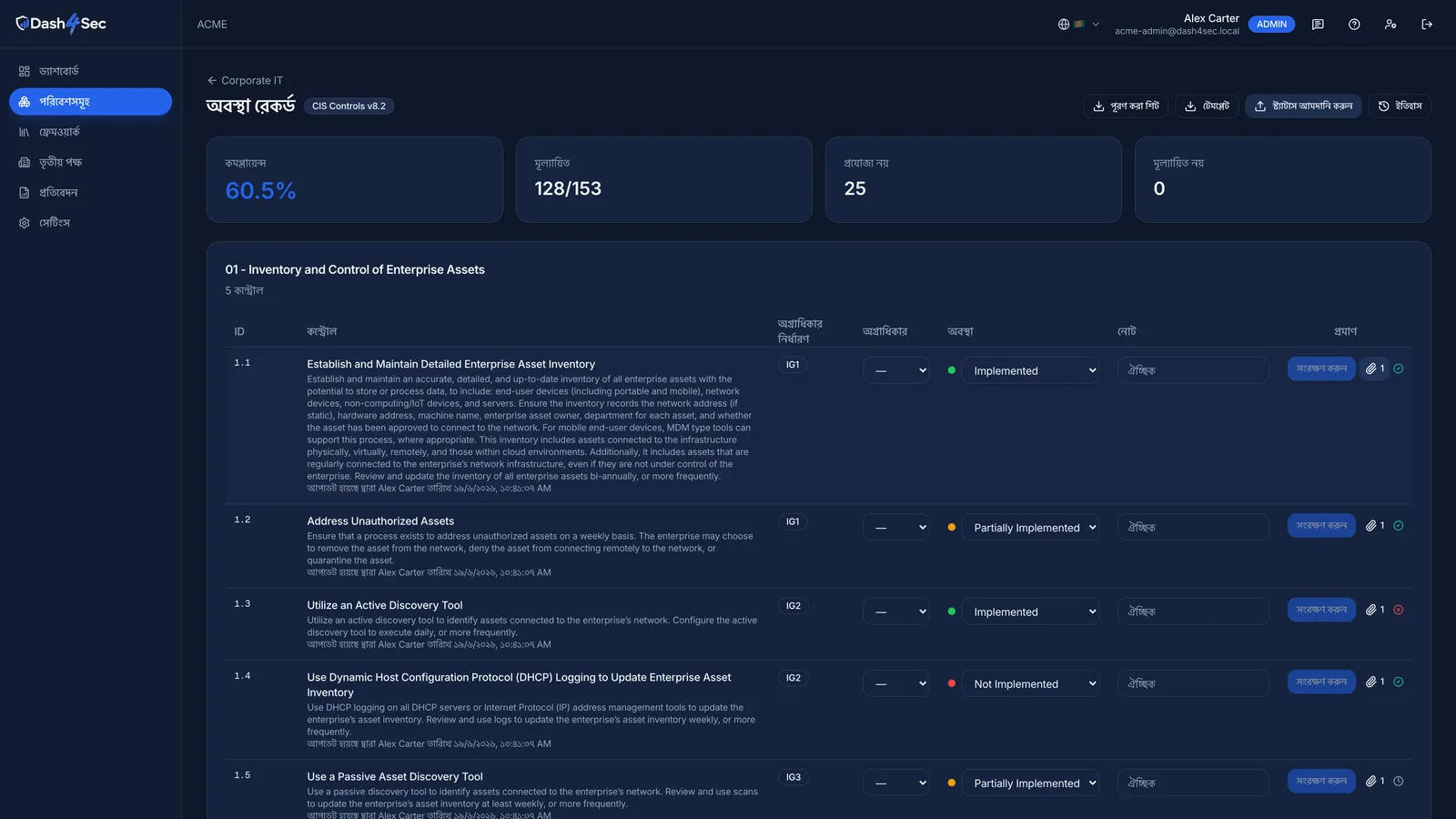Viewport: 1456px width, 819px height.
Task: Click the অগ্রাধিকার নির্ধারণ column header
Action: point(800,331)
